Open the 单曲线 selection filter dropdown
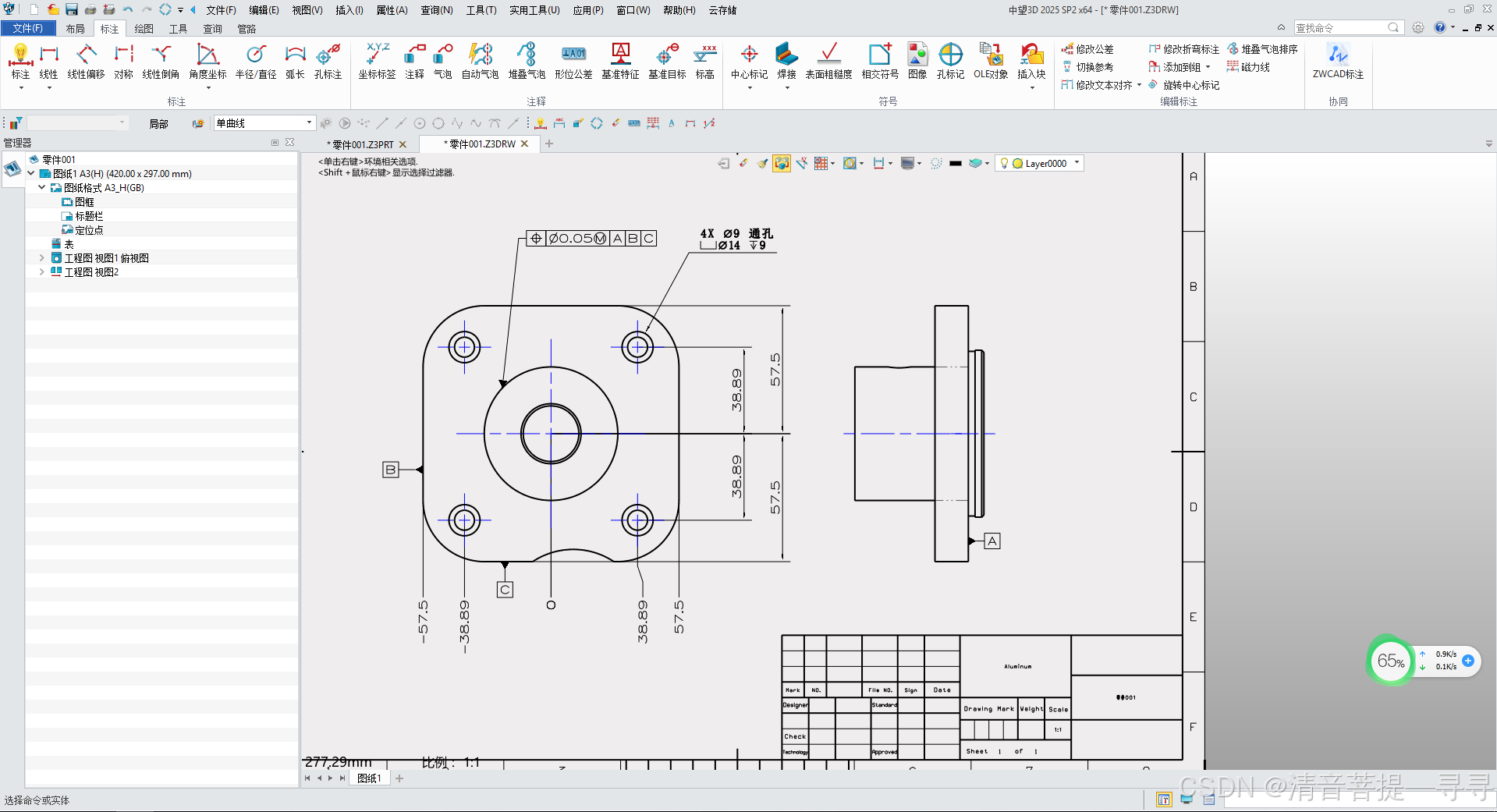1497x812 pixels. [309, 122]
